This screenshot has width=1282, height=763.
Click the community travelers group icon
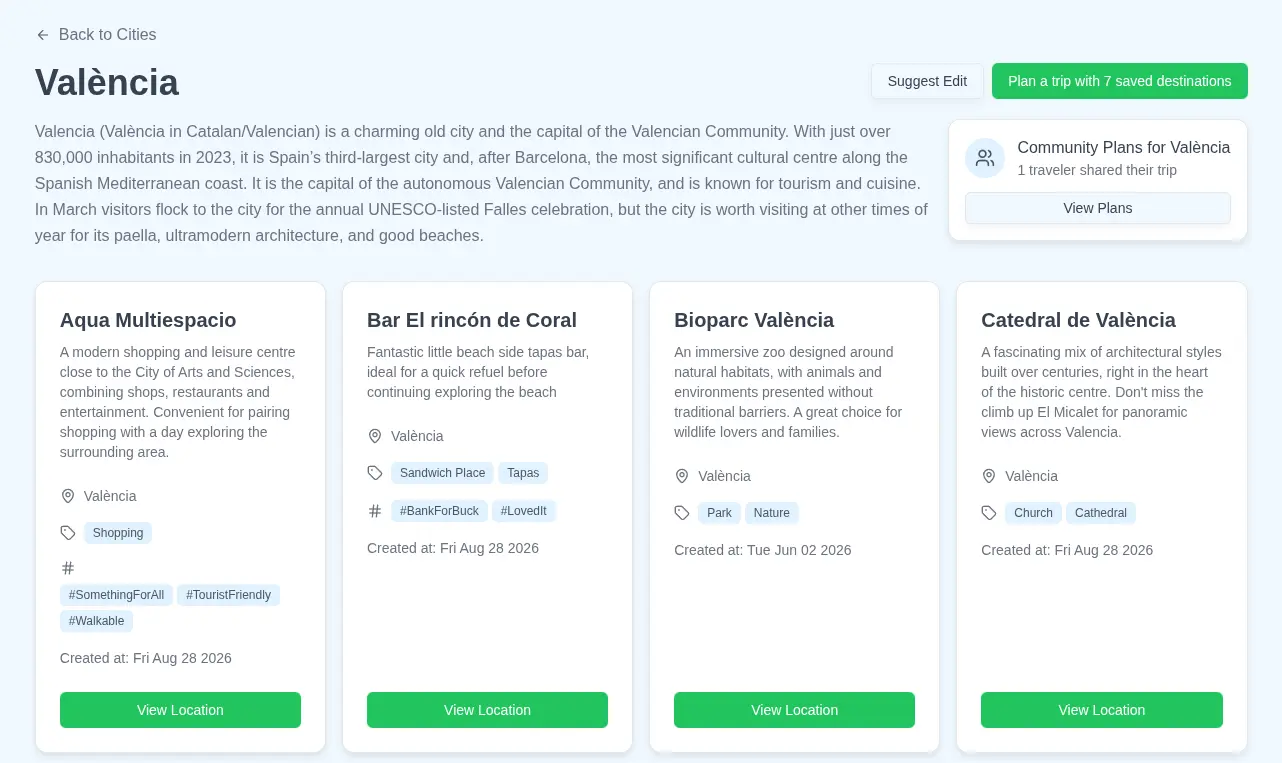(985, 158)
